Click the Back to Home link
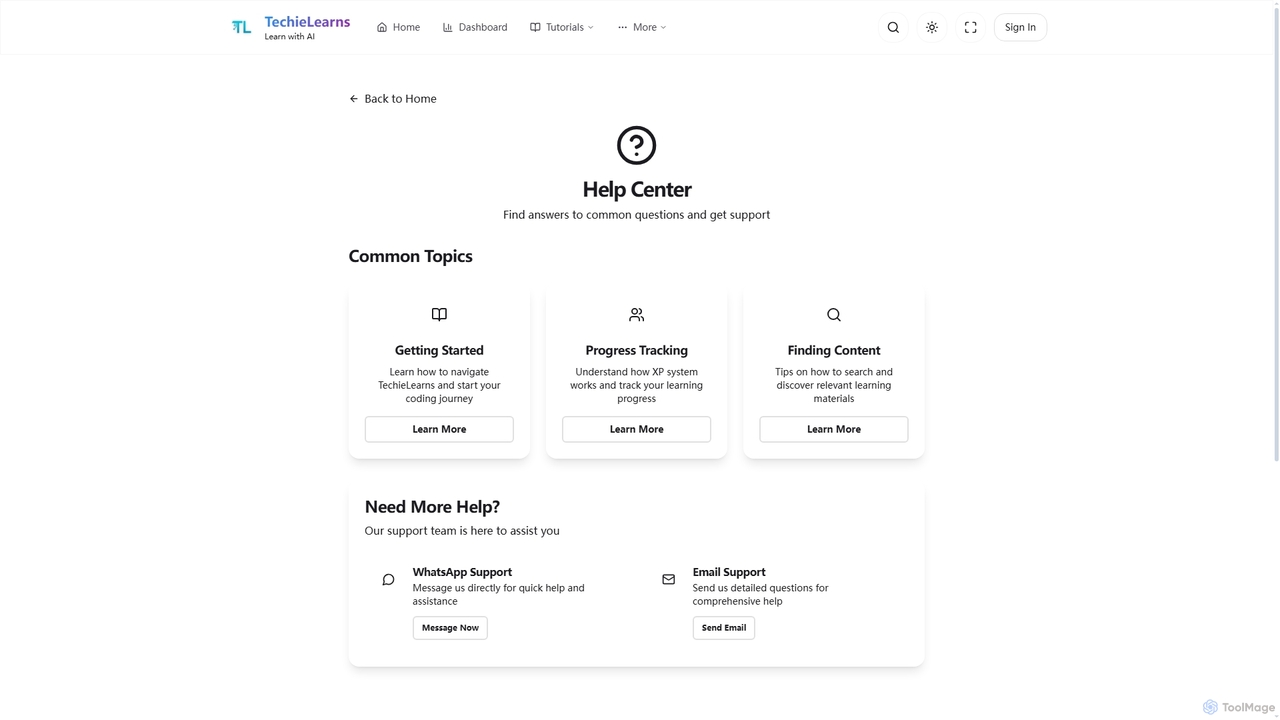Image resolution: width=1280 pixels, height=720 pixels. (x=393, y=98)
